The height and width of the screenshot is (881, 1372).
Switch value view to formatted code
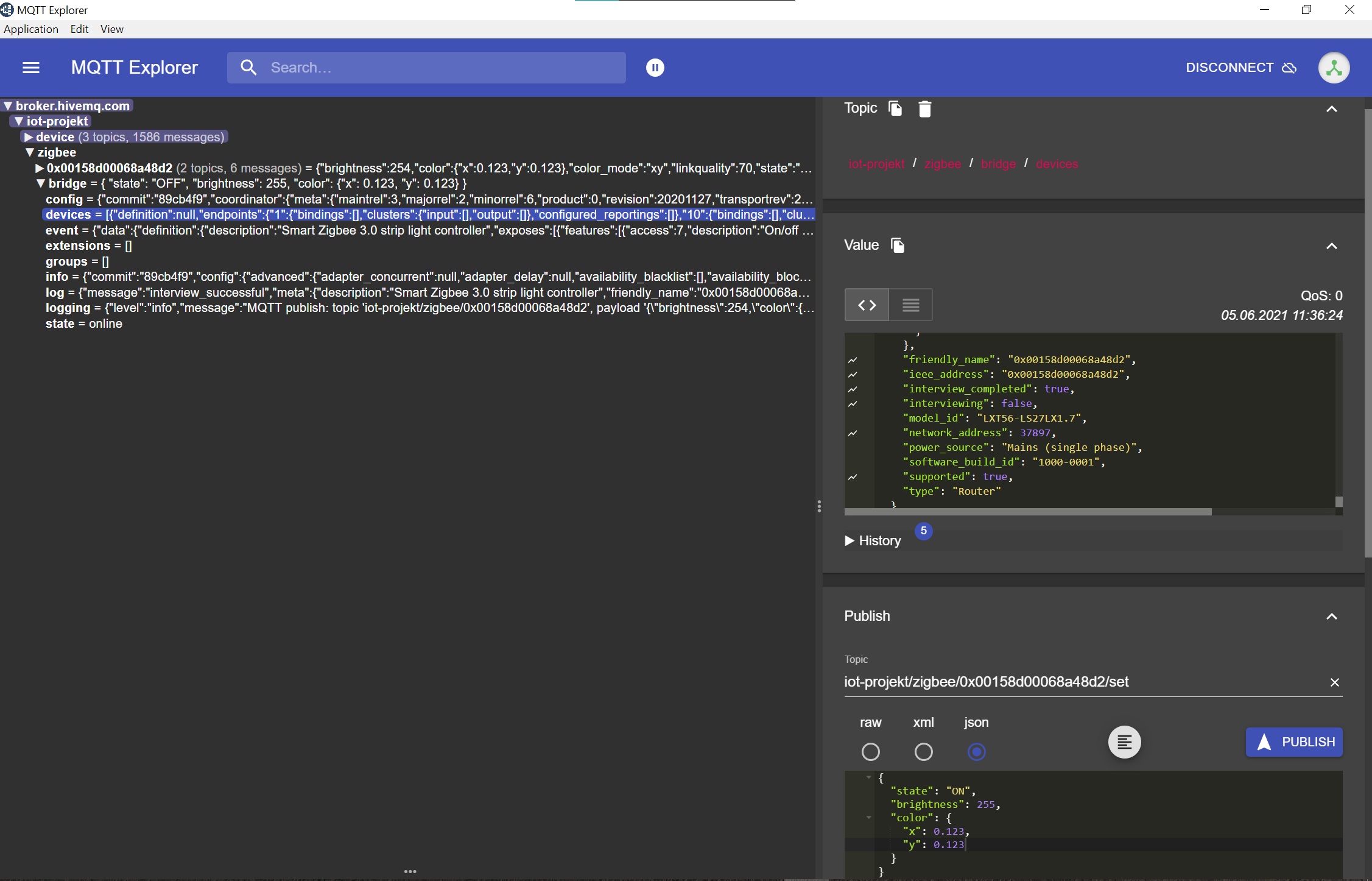tap(867, 305)
